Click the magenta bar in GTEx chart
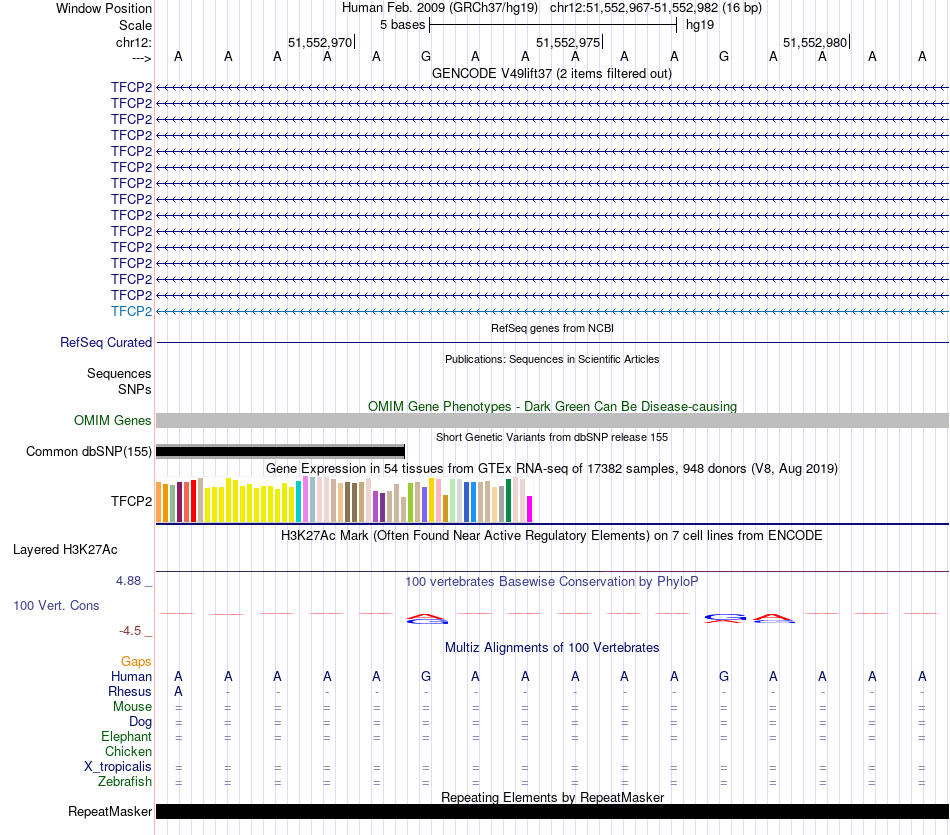This screenshot has width=950, height=835. coord(530,509)
